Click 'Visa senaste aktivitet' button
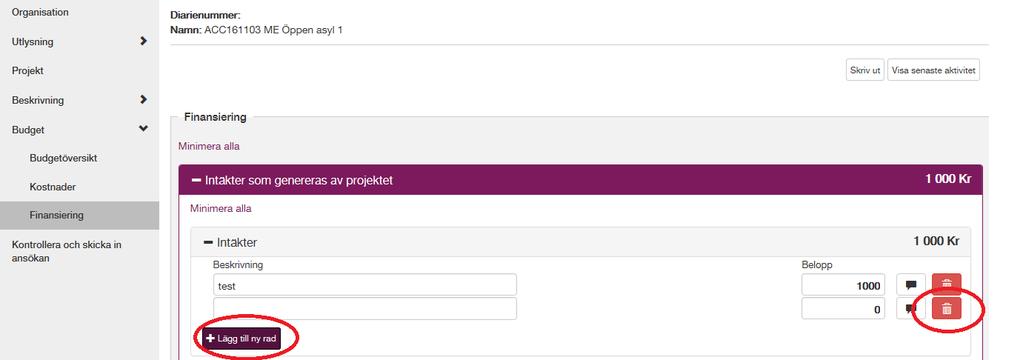Image resolution: width=1023 pixels, height=360 pixels. [x=933, y=70]
